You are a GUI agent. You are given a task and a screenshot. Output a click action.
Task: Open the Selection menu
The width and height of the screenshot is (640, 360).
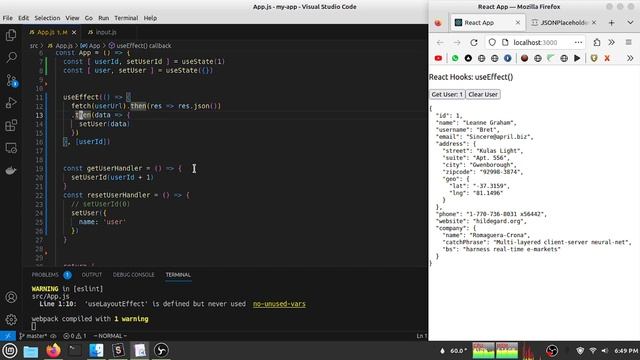[47, 18]
